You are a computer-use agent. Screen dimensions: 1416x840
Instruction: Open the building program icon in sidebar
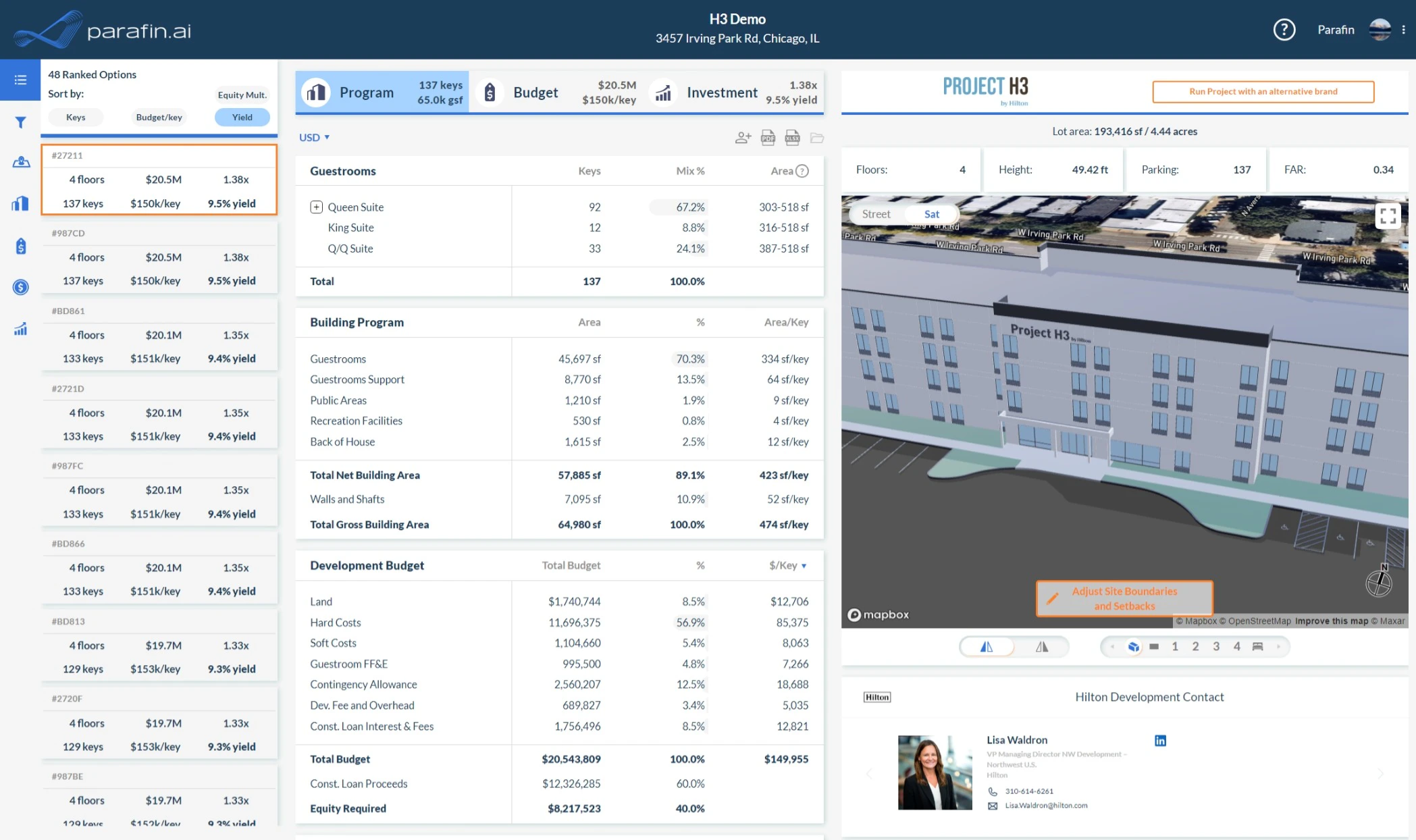point(20,203)
